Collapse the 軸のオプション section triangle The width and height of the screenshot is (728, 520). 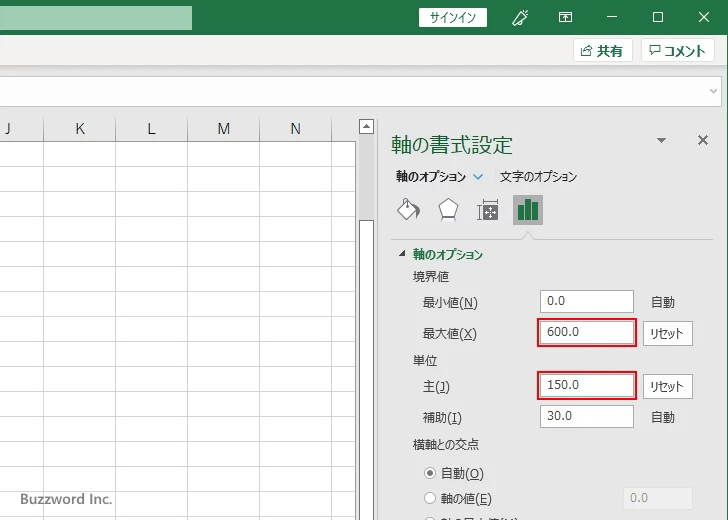(402, 254)
